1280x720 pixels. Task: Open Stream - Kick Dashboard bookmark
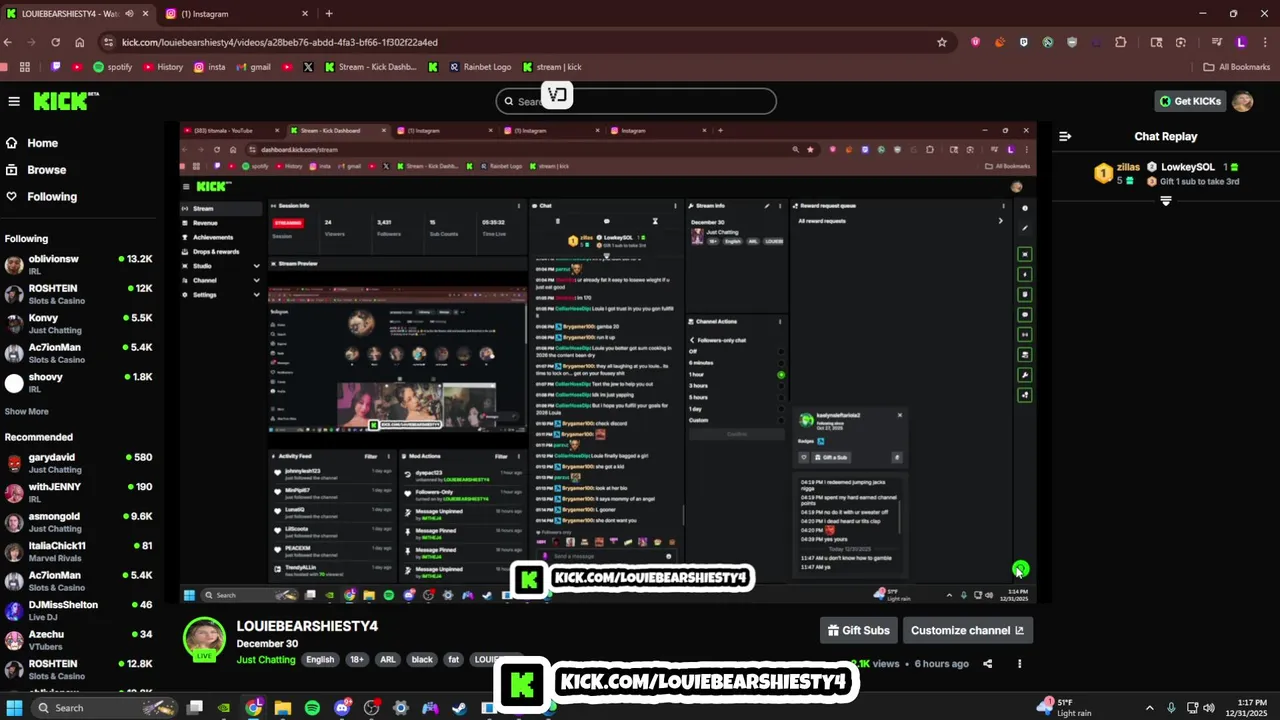tap(370, 67)
